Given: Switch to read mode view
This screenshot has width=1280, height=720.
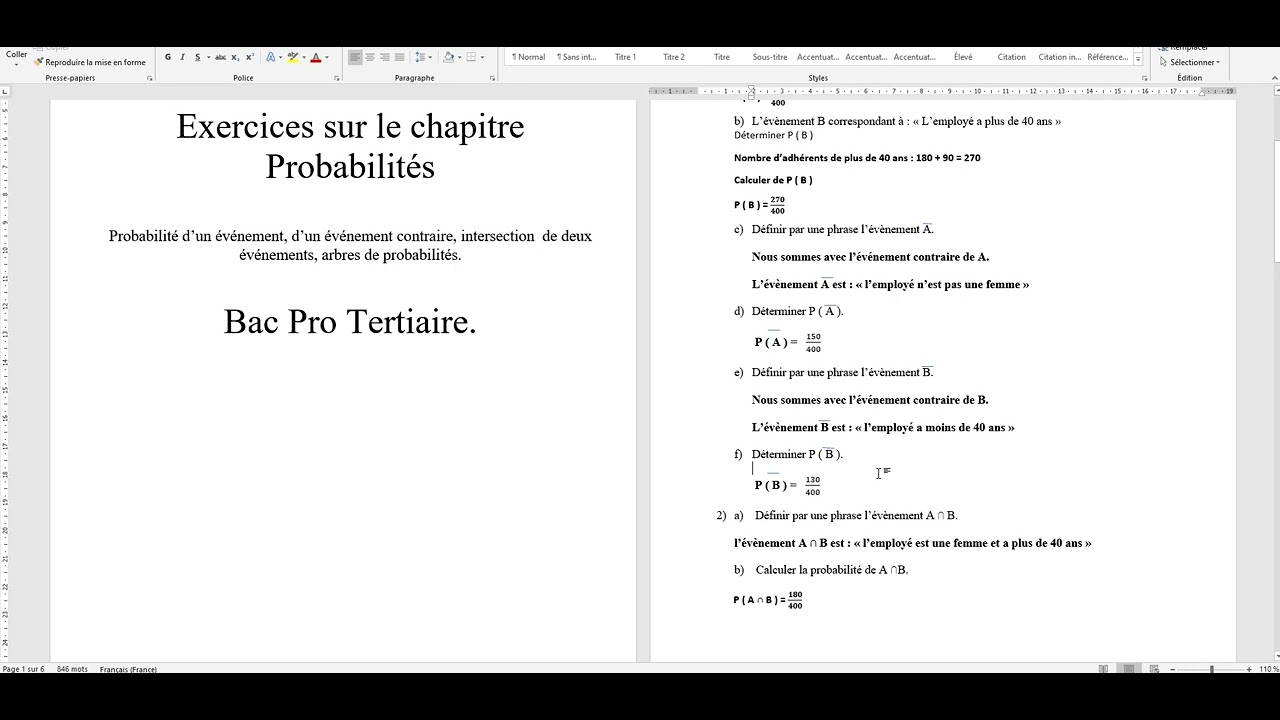Looking at the screenshot, I should (1104, 669).
